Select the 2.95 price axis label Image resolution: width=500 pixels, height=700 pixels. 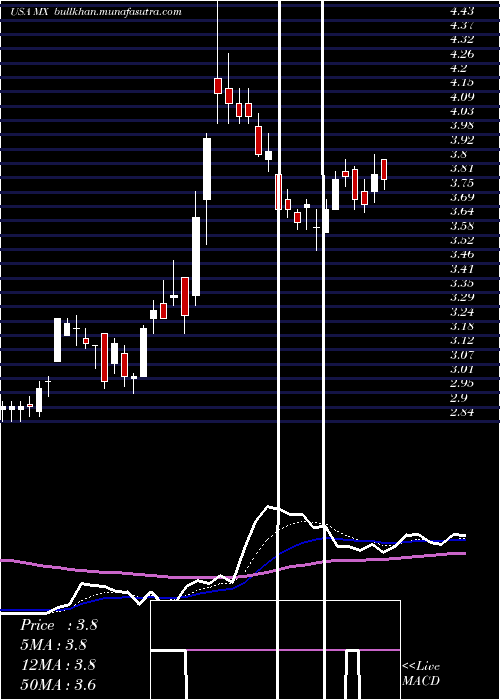pyautogui.click(x=462, y=384)
